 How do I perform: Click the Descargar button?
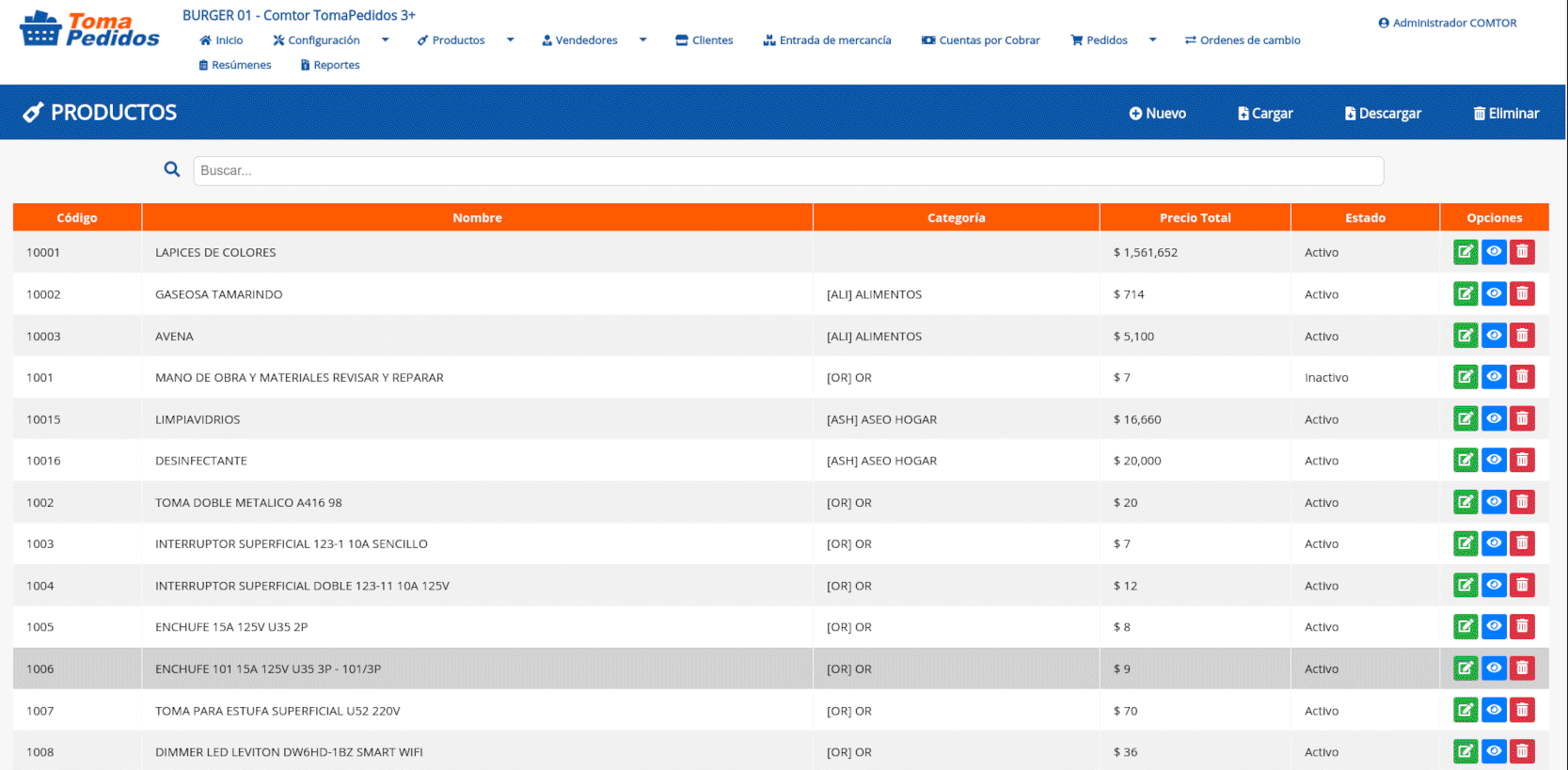point(1383,113)
